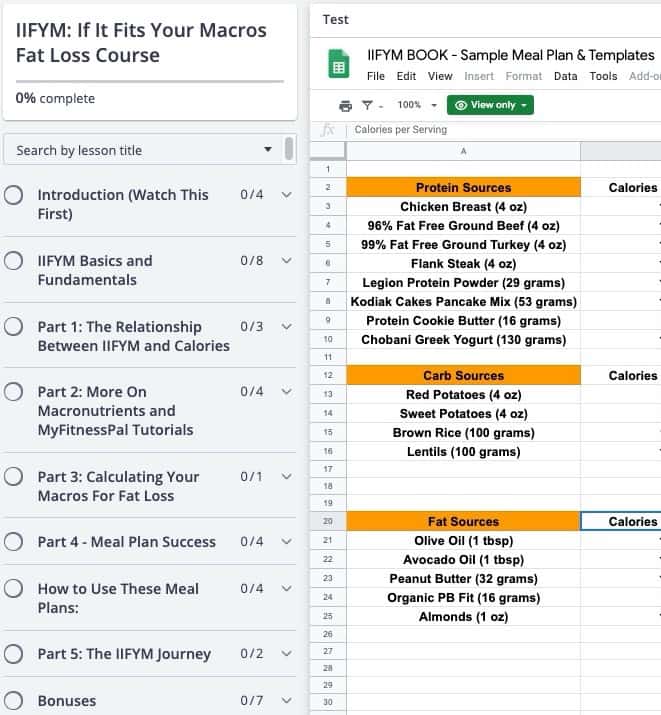Expand Introduction section chevron

pyautogui.click(x=287, y=195)
